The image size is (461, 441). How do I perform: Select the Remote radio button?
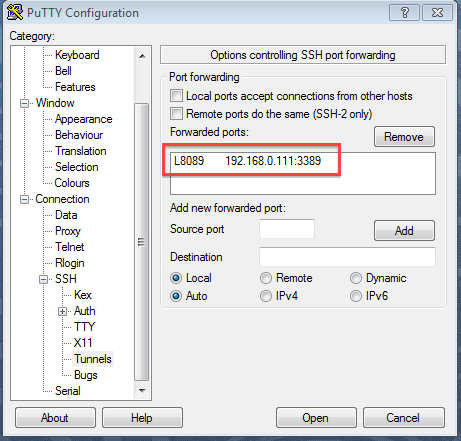266,278
